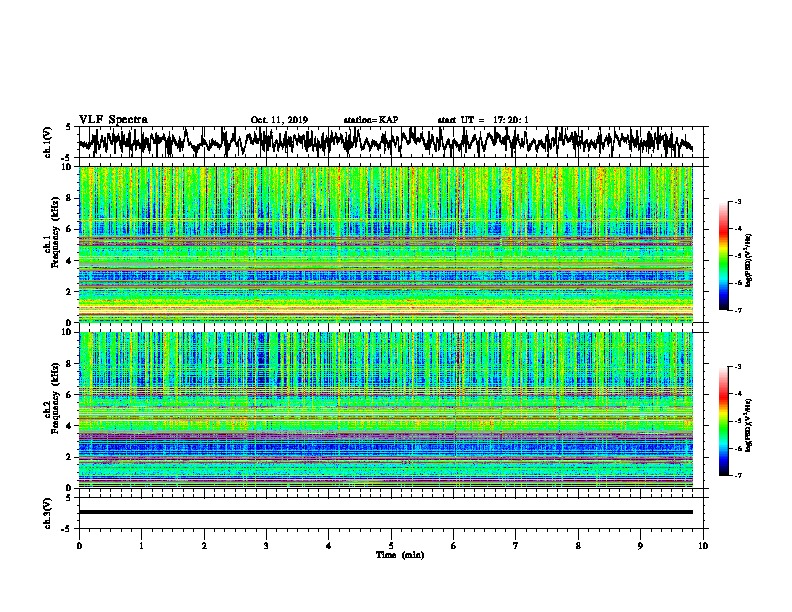Viewport: 792px width, 612px height.
Task: Click the ch.2 color scale bar
Action: point(723,421)
